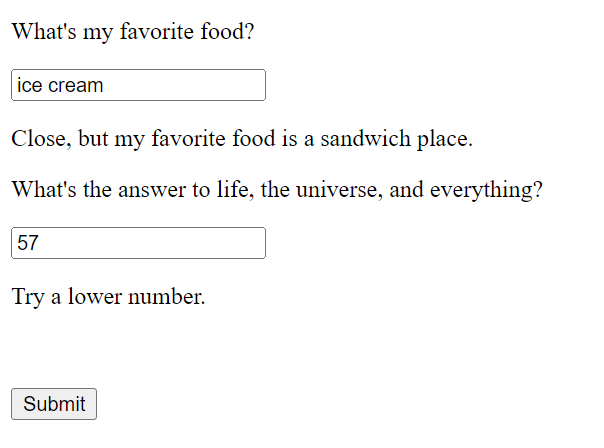Click the word "place." ending the feedback
Screen dimensions: 604x448
point(445,139)
